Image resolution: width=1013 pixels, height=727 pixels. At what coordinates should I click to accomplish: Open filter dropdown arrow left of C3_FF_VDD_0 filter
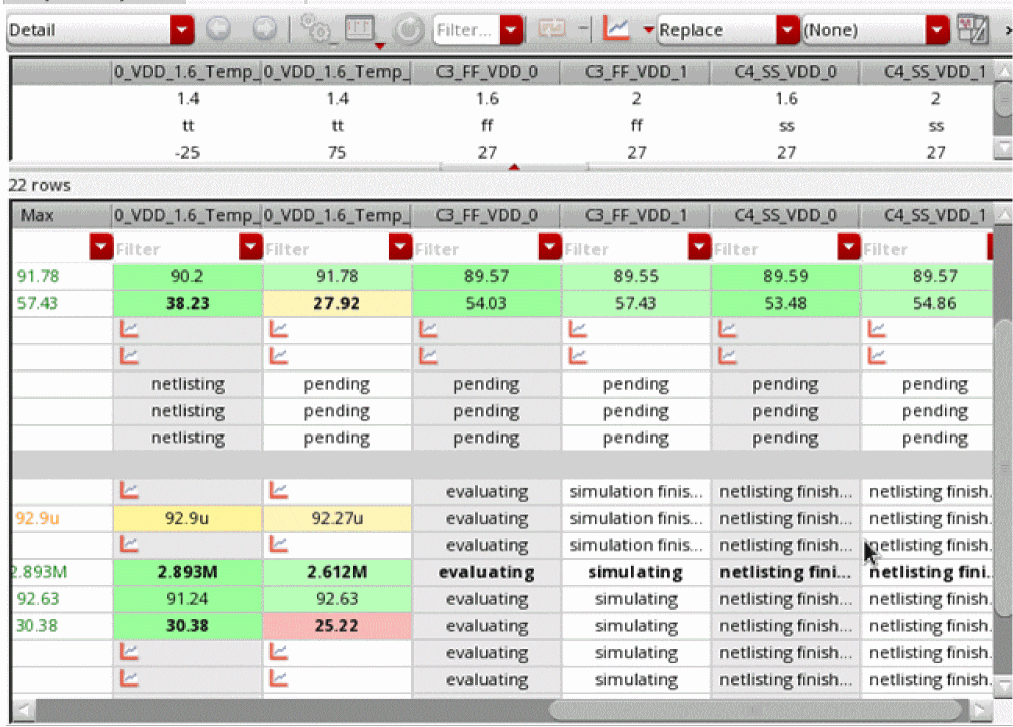pos(401,247)
